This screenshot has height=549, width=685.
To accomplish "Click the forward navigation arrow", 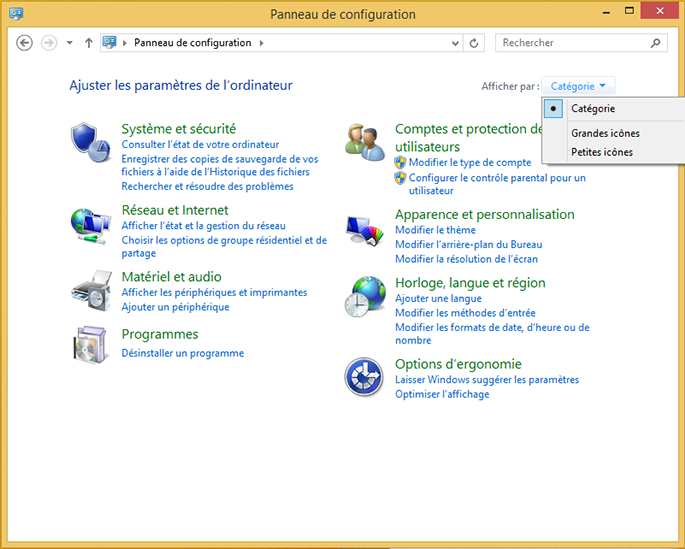I will [x=49, y=43].
